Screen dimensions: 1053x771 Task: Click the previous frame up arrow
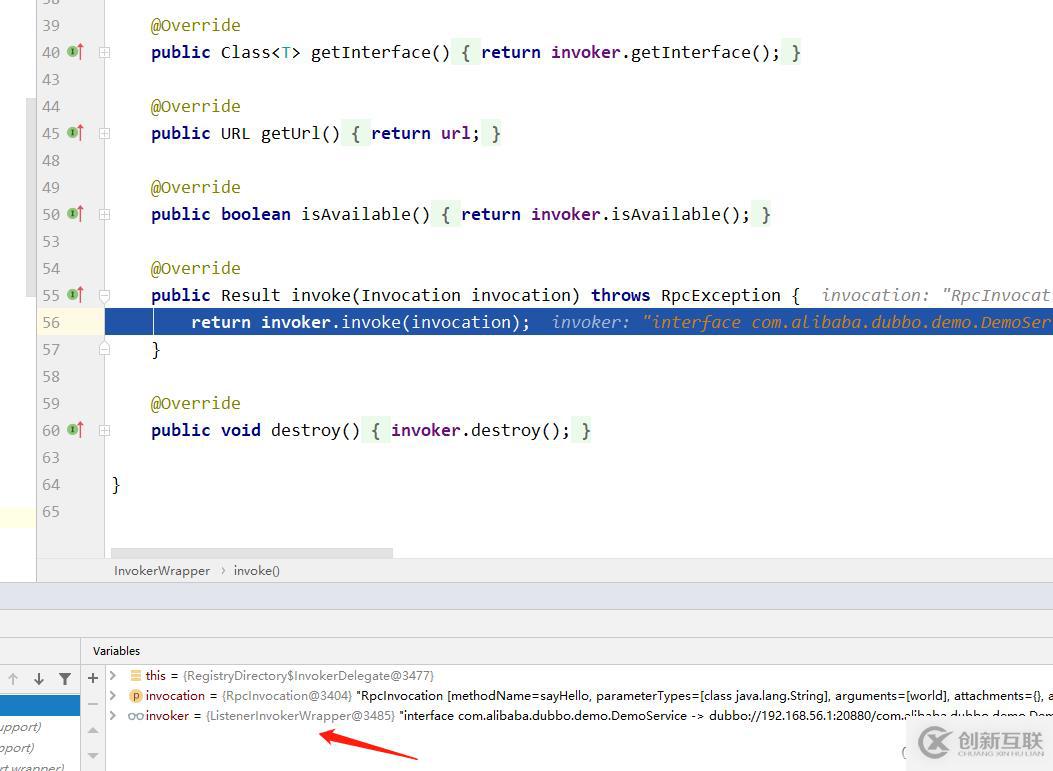13,679
